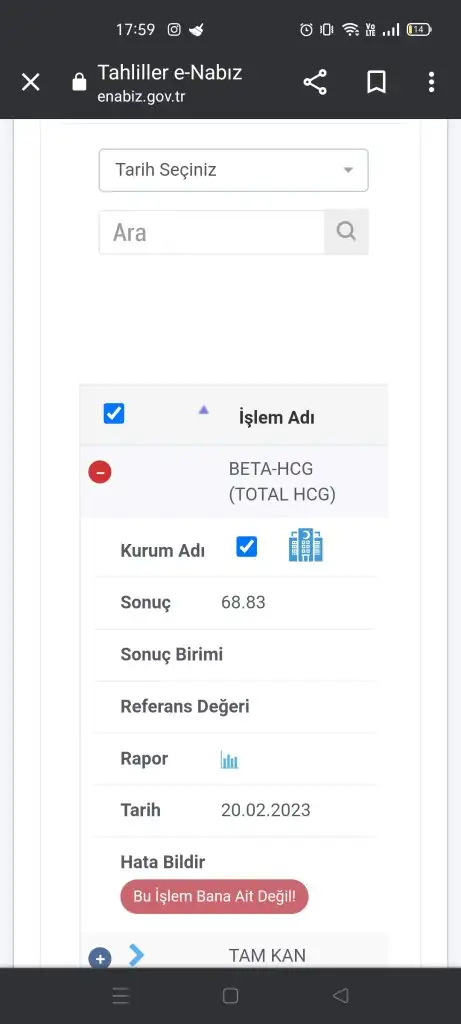Tap the Android home square button
Screen dimensions: 461x1024
(230, 995)
